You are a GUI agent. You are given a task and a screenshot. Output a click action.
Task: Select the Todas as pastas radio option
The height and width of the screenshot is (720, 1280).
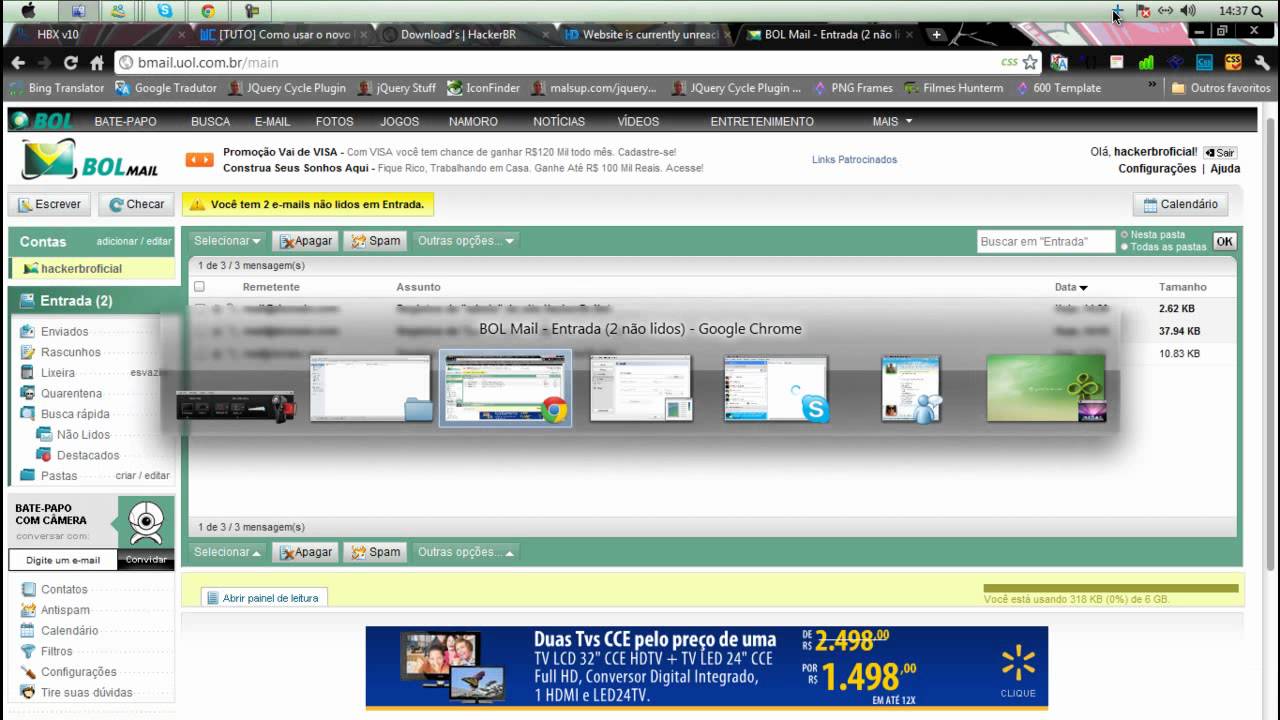(x=1124, y=247)
